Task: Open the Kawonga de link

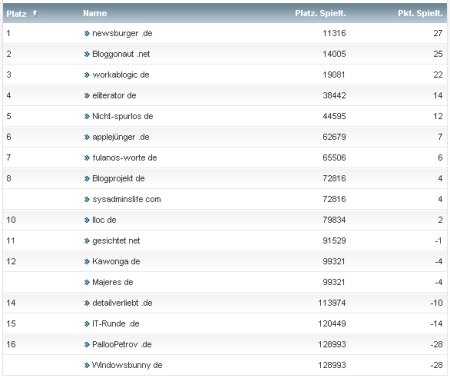Action: [x=116, y=261]
